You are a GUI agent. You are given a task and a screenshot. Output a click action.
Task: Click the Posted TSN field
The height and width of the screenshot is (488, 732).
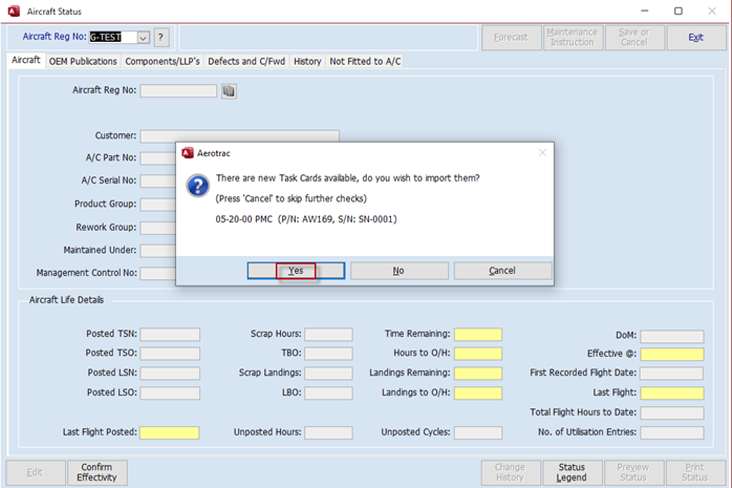coord(170,334)
